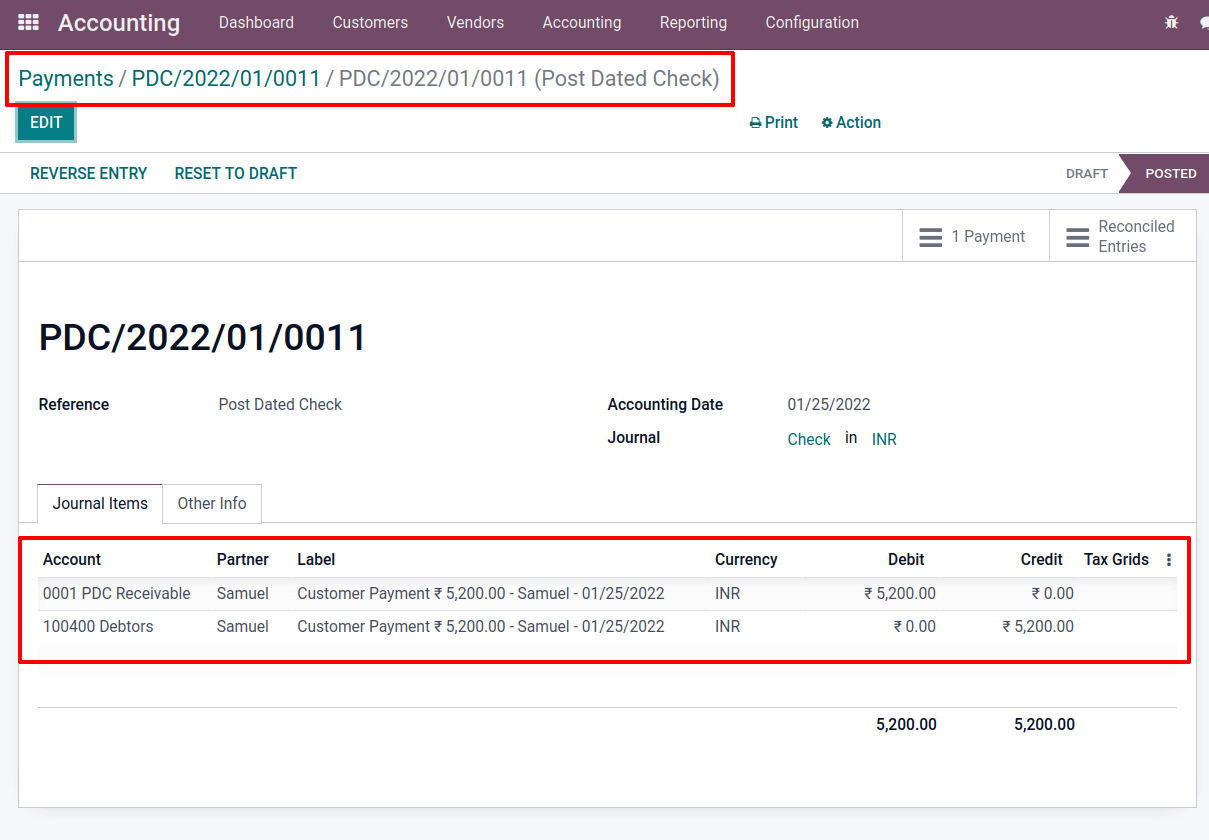Open the Reporting menu
This screenshot has width=1209, height=840.
click(x=693, y=22)
